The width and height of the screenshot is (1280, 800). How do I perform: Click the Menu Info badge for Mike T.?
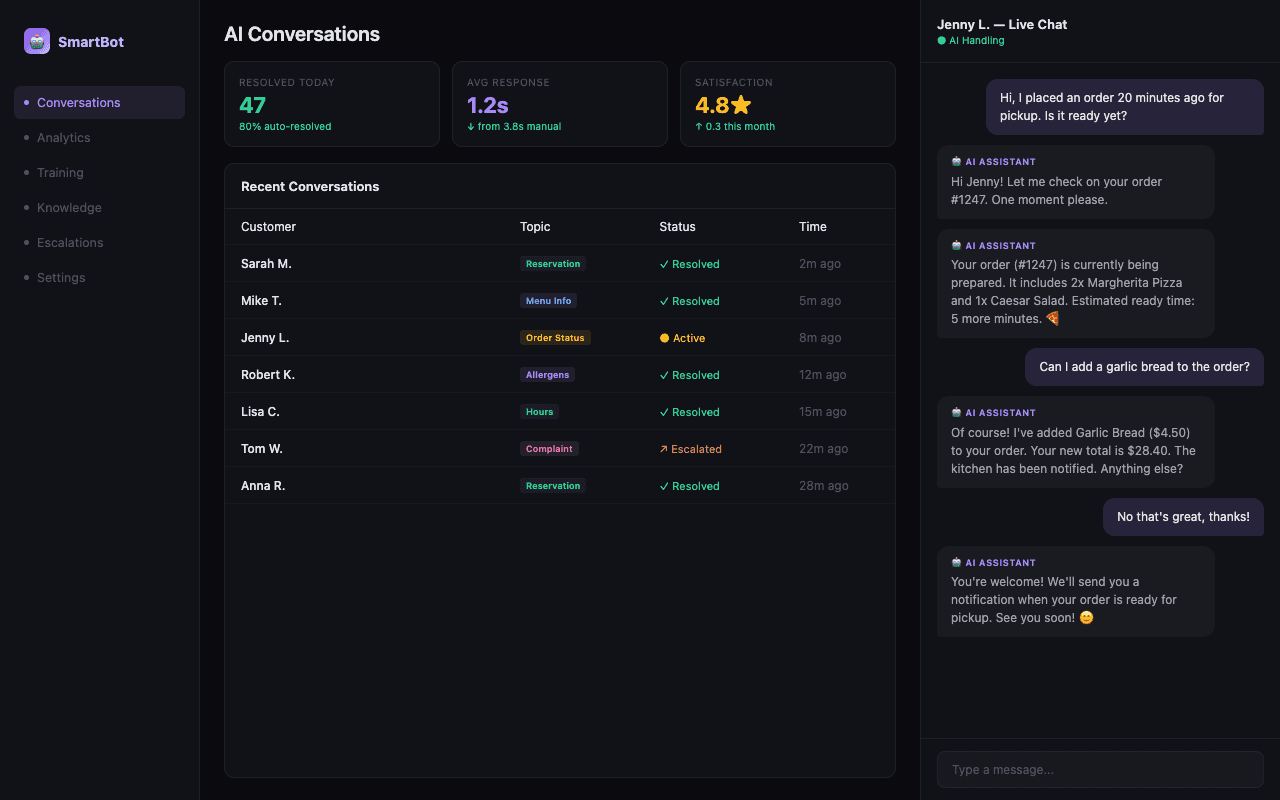551,300
